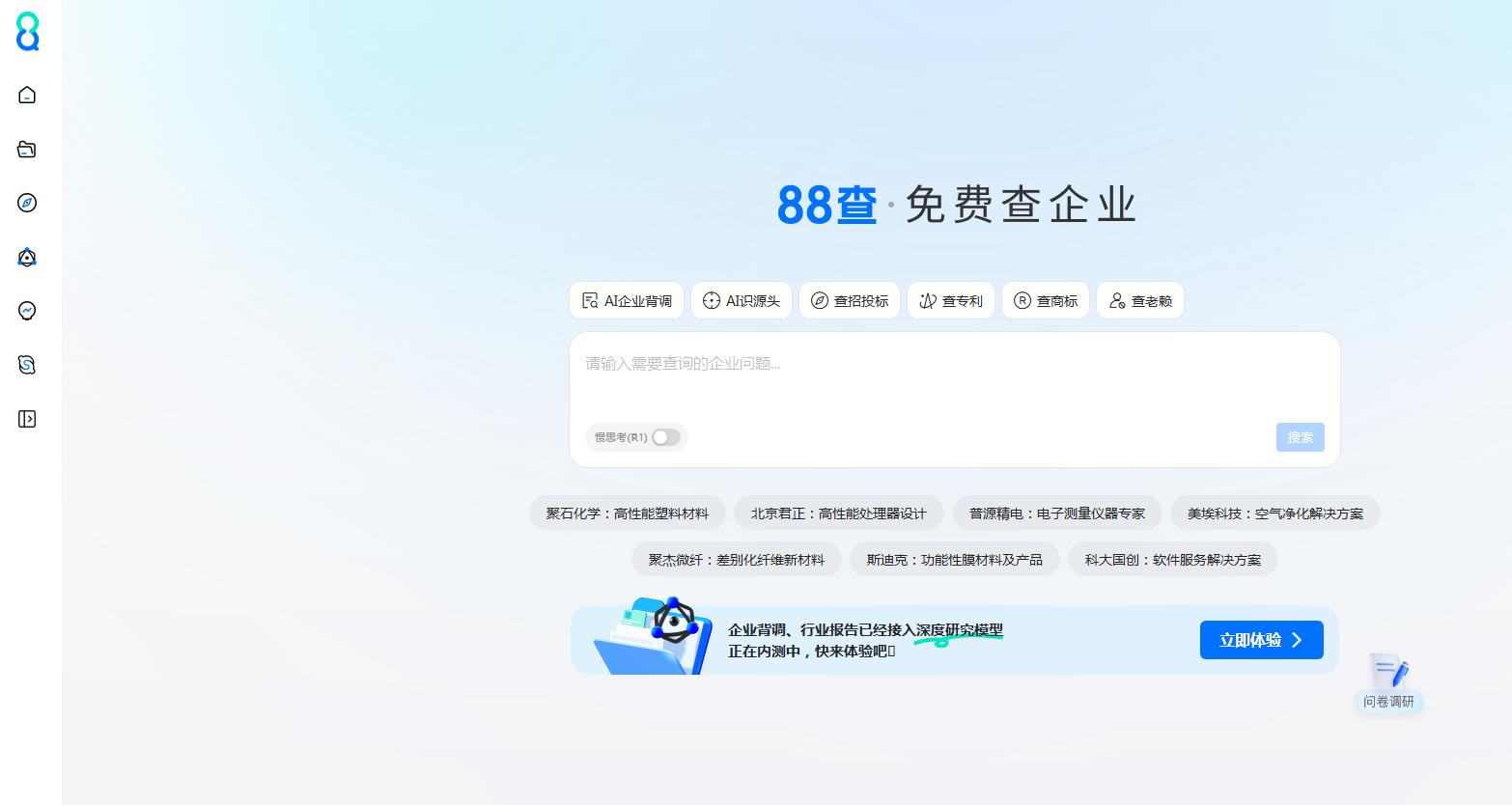This screenshot has height=805, width=1512.
Task: Select the AI企业背调 tab
Action: coord(627,301)
